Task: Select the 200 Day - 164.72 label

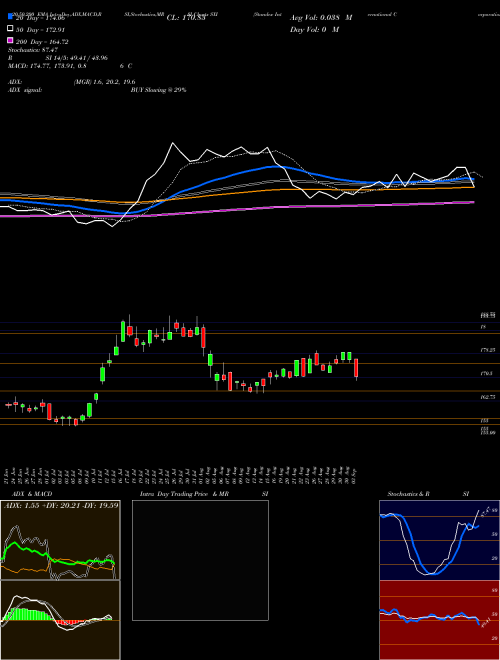Action: (x=42, y=42)
